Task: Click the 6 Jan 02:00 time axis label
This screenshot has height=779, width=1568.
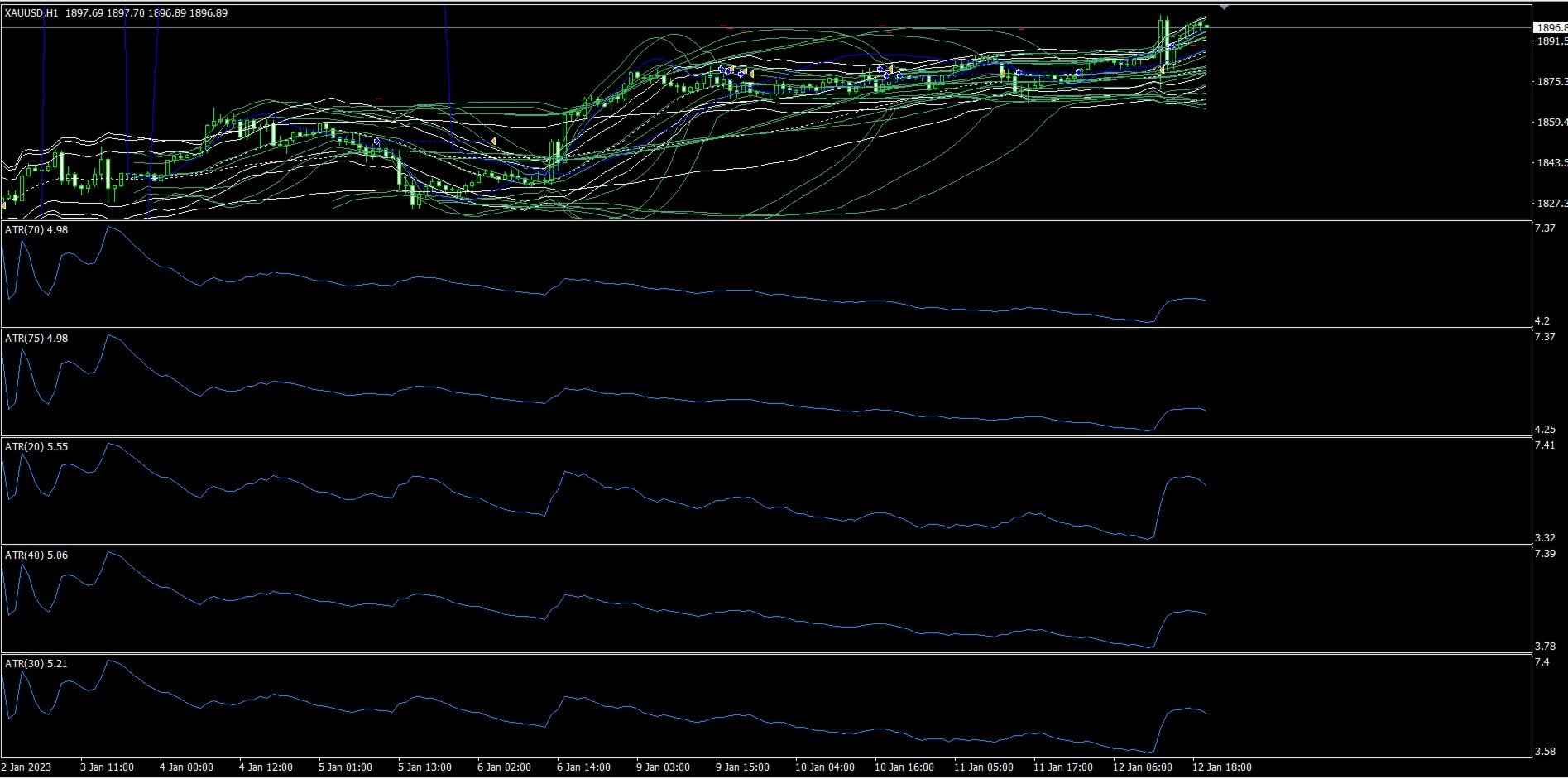Action: coord(504,767)
